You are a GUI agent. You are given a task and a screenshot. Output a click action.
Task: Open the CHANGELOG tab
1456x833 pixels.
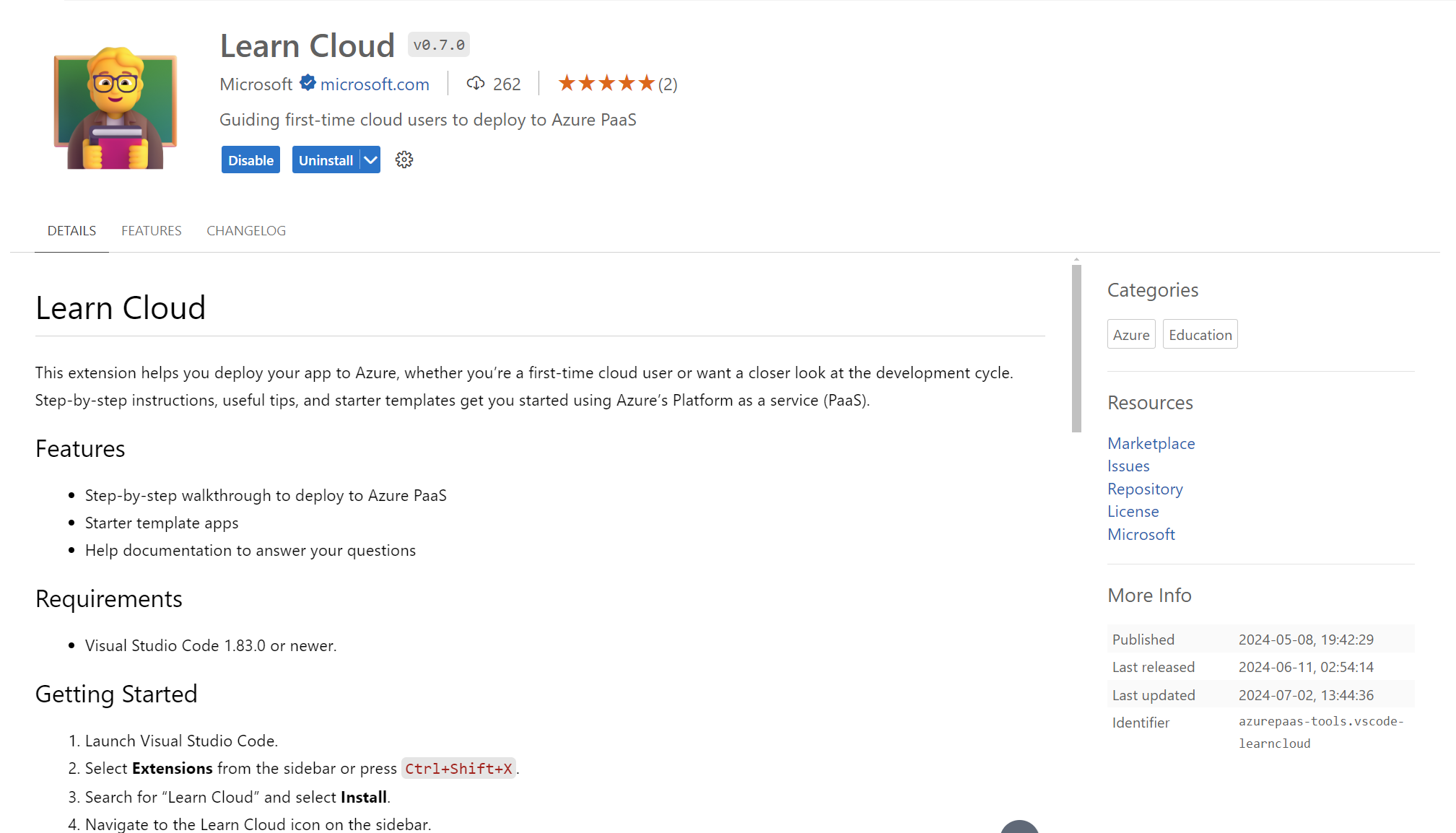245,230
